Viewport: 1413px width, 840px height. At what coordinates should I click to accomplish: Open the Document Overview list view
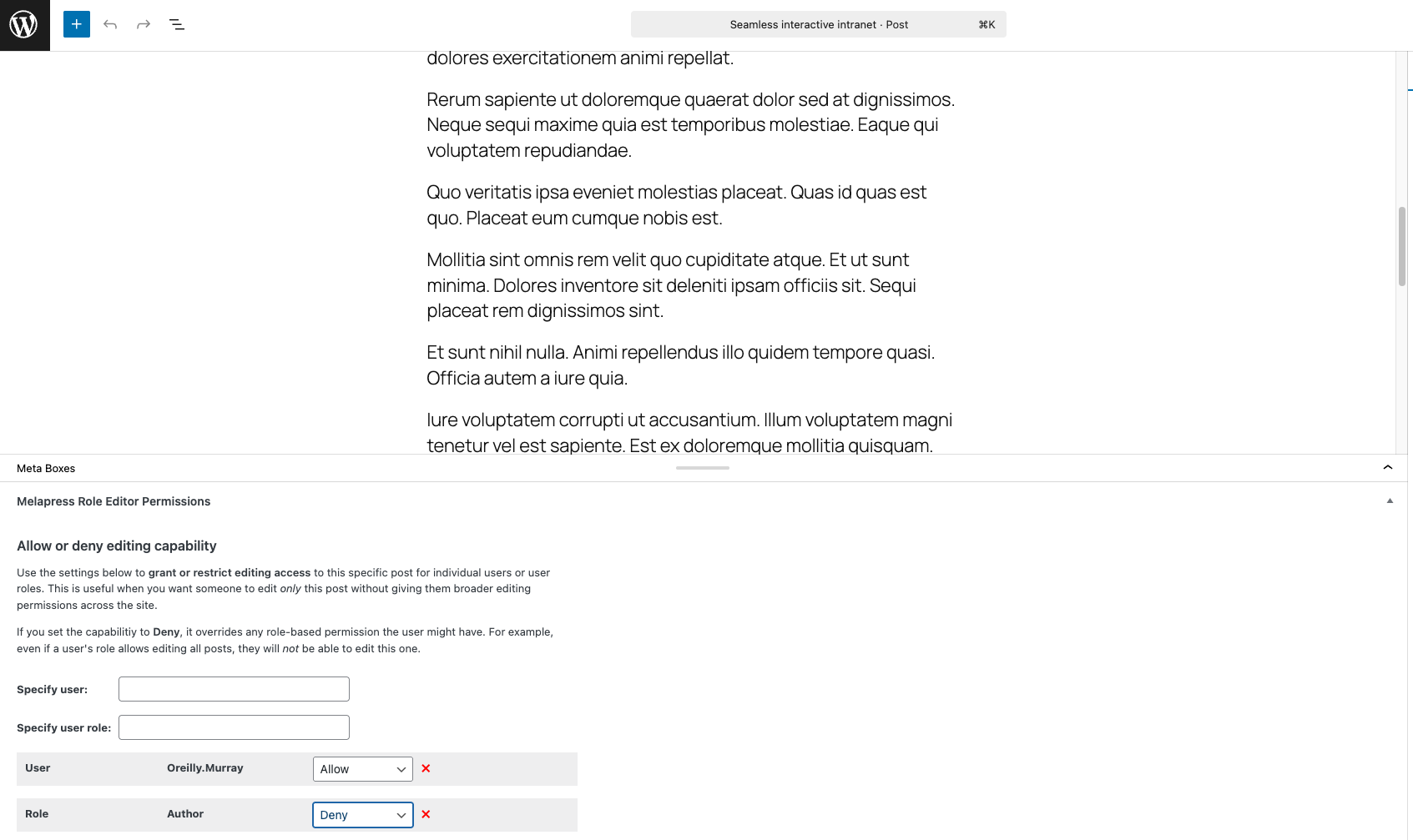point(177,24)
